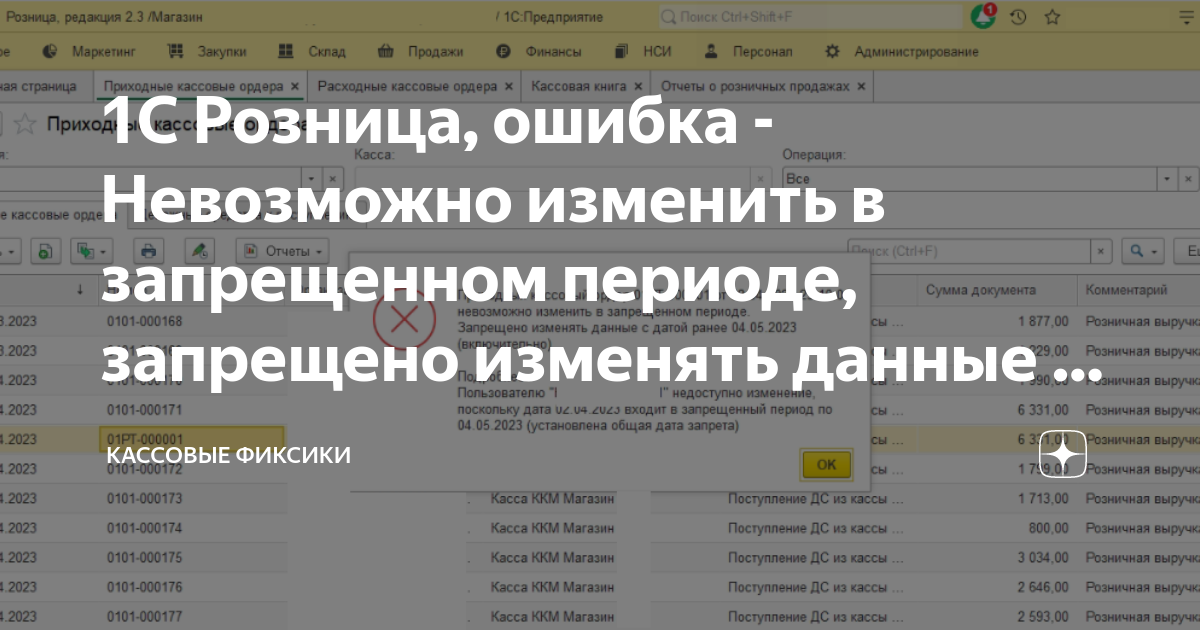This screenshot has width=1200, height=630.
Task: Clear the Поиск (Ctrl+F) list search field
Action: 1101,250
